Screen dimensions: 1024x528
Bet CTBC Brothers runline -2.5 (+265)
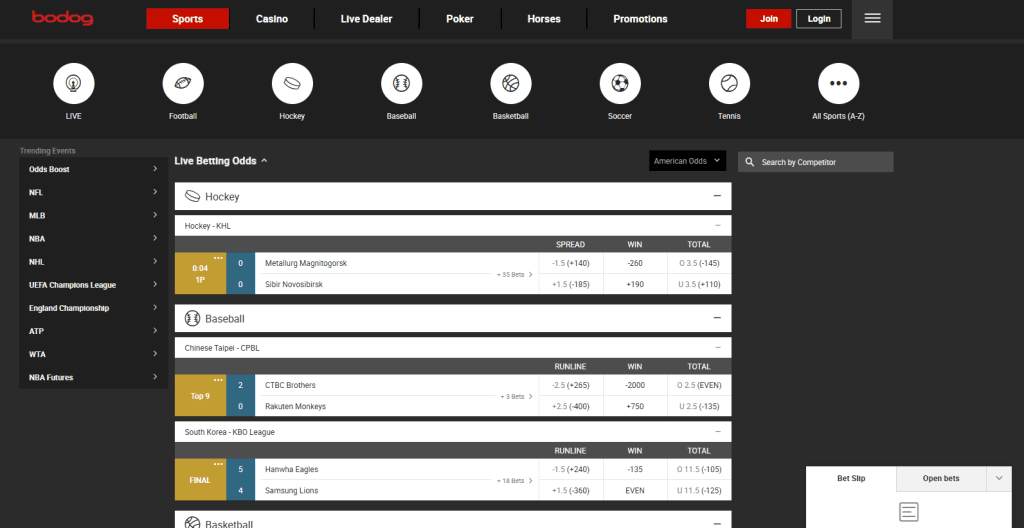[571, 386]
